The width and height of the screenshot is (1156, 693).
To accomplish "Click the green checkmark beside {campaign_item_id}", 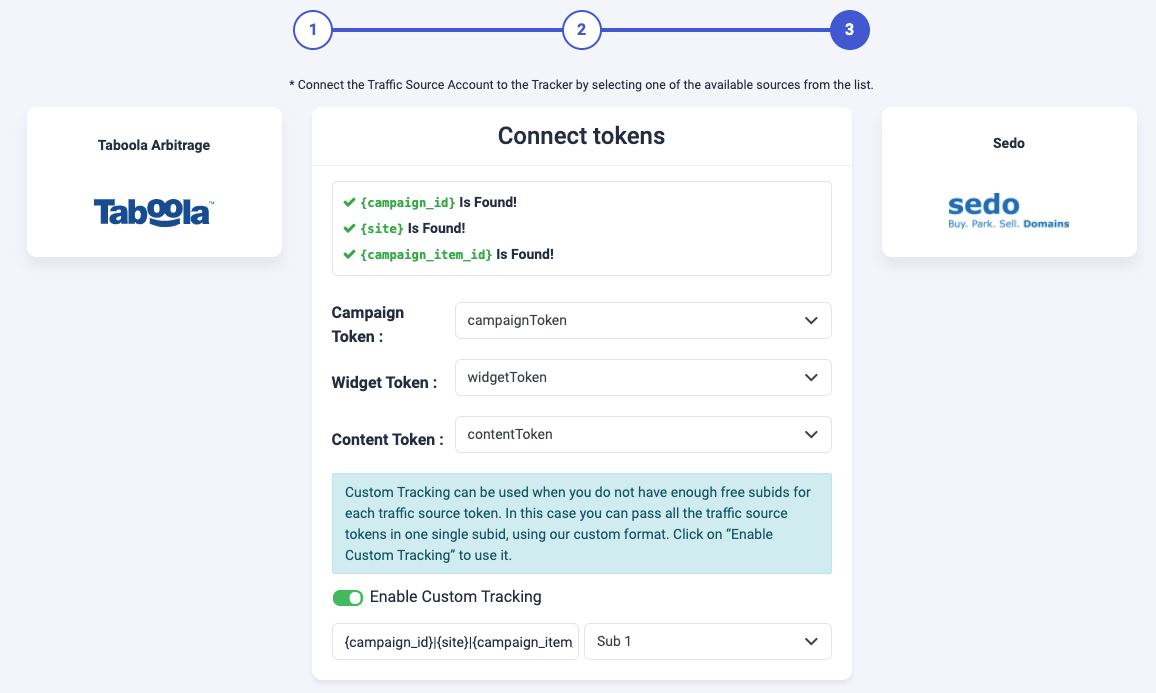I will [347, 254].
